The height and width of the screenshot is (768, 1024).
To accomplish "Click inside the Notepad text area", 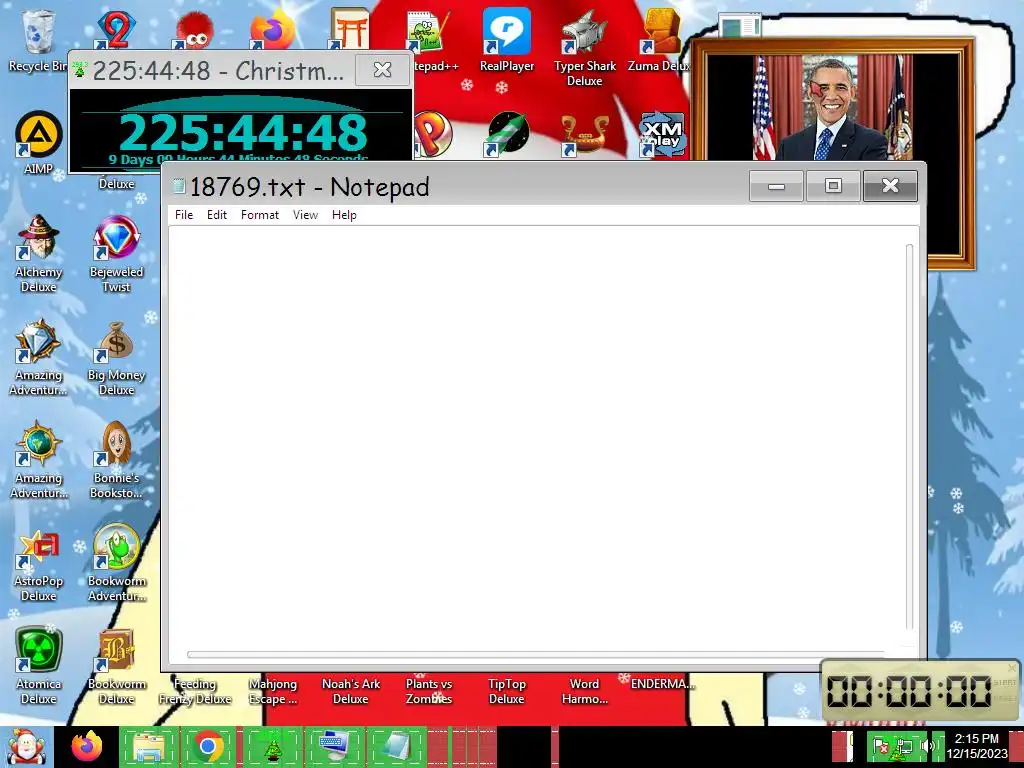I will point(536,436).
